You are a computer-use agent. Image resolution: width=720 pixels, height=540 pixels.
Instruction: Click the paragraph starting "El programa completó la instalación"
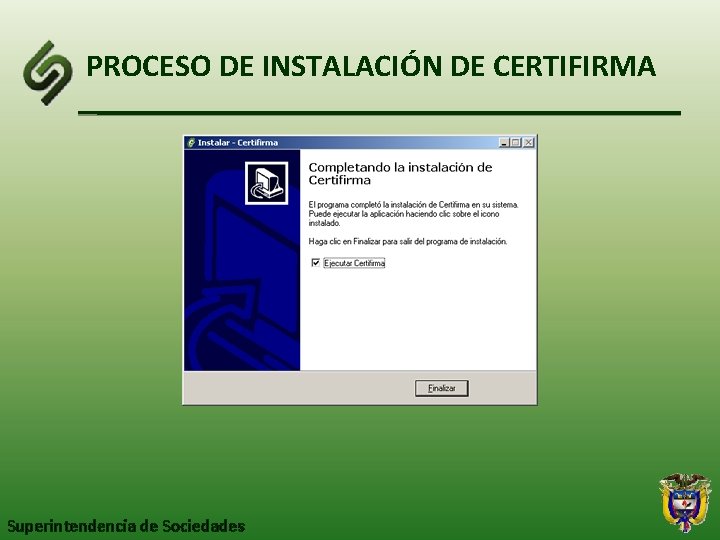(x=413, y=214)
